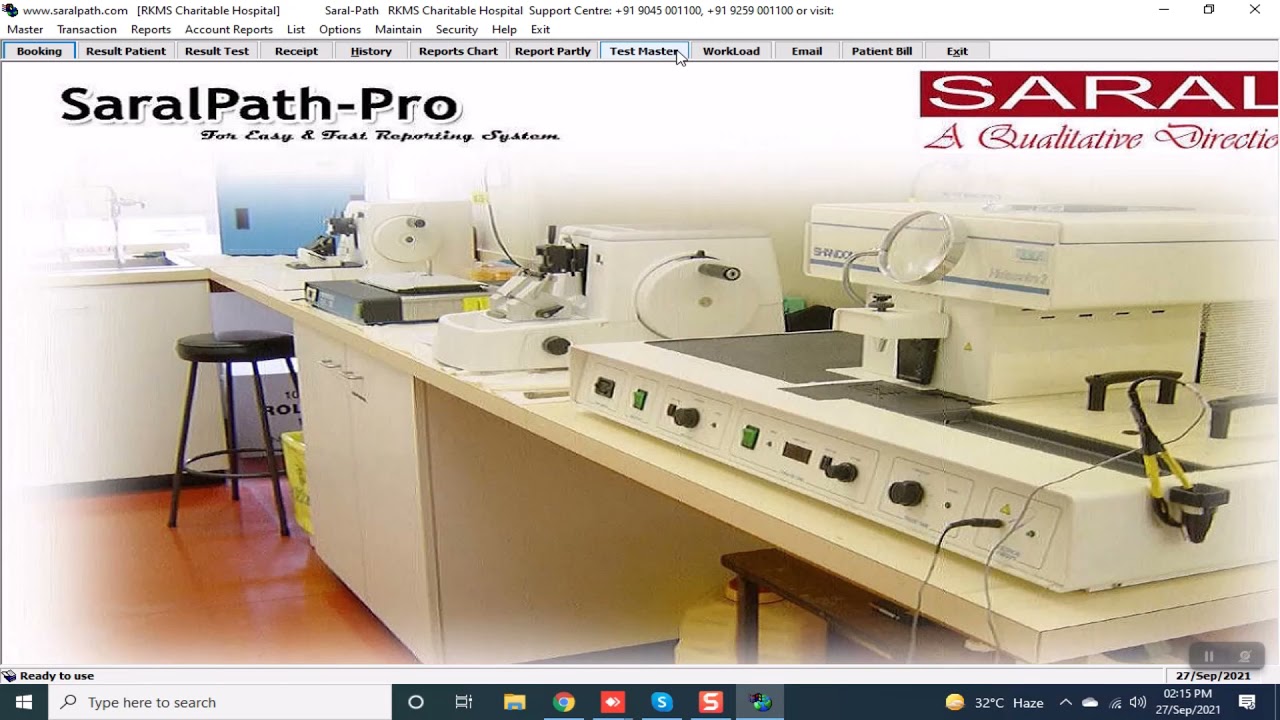
Task: Click the Exit toolbar button
Action: [957, 51]
